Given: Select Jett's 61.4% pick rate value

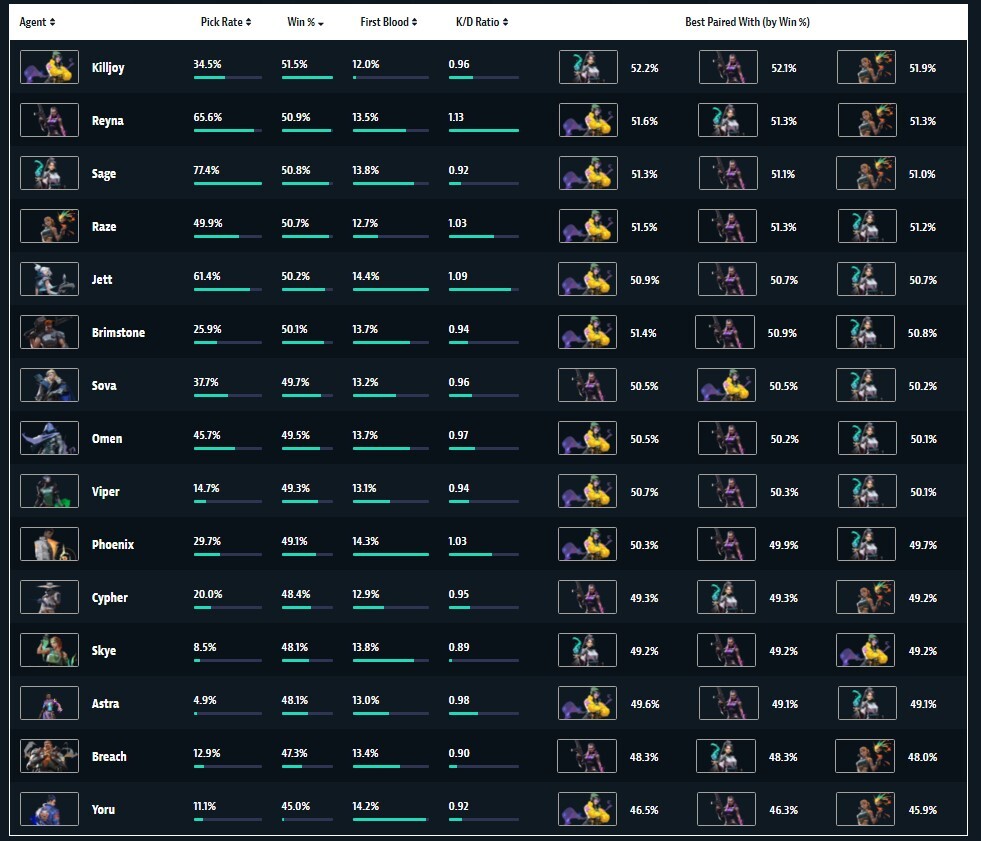Looking at the screenshot, I should 206,276.
